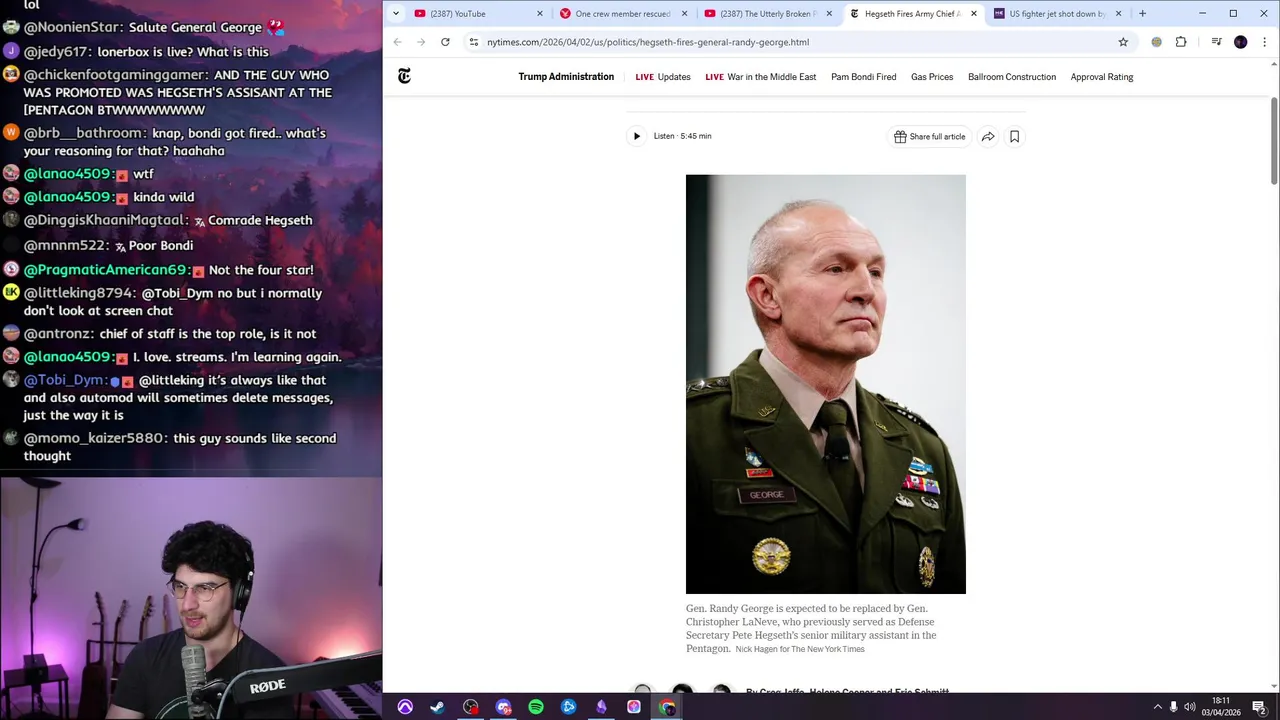The height and width of the screenshot is (720, 1280).
Task: Bookmark this page with the star icon
Action: [1123, 42]
